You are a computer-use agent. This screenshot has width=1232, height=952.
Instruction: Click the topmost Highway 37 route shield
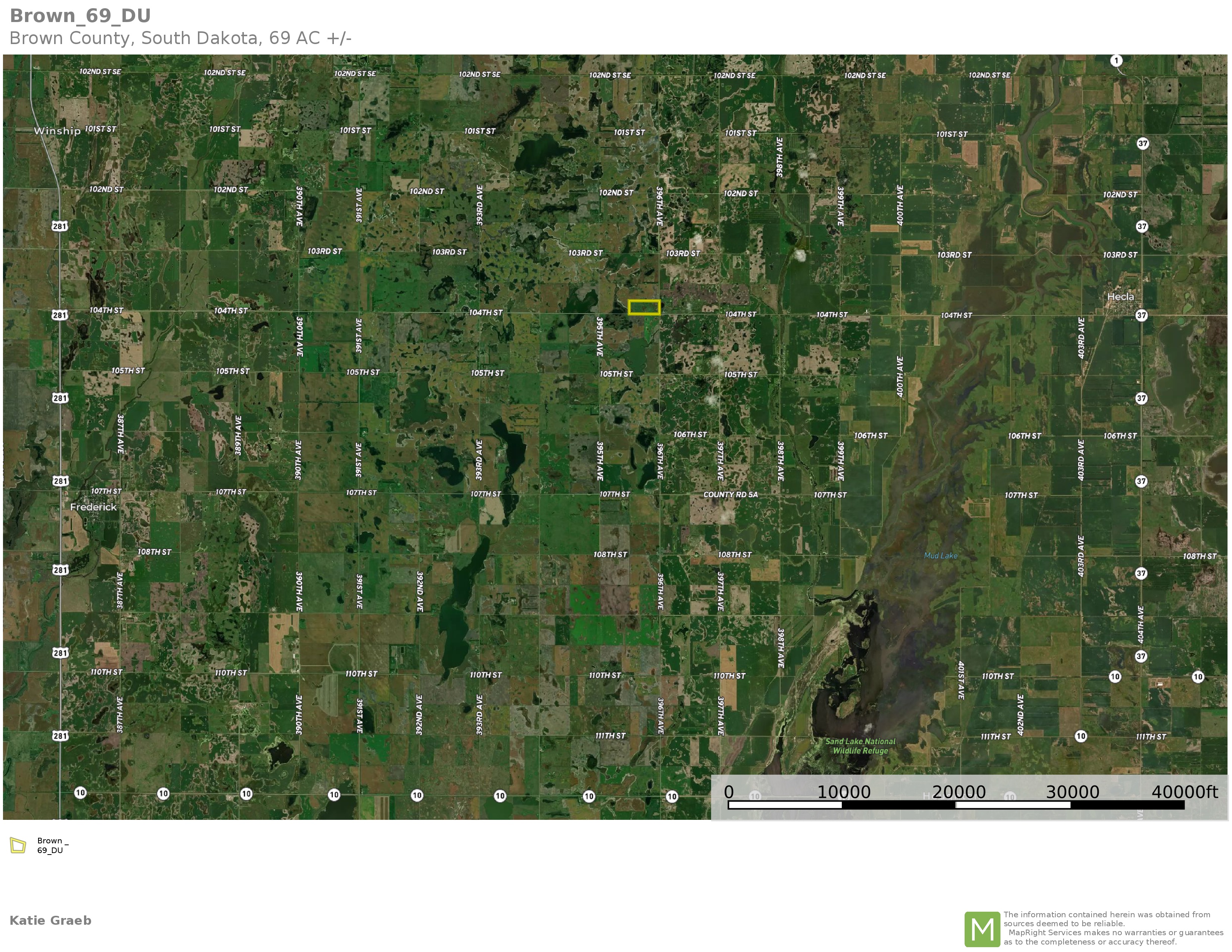click(1142, 143)
